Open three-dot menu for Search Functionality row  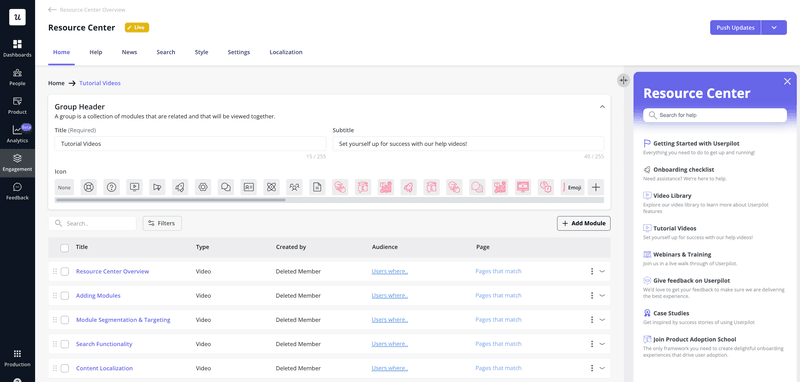coord(592,344)
